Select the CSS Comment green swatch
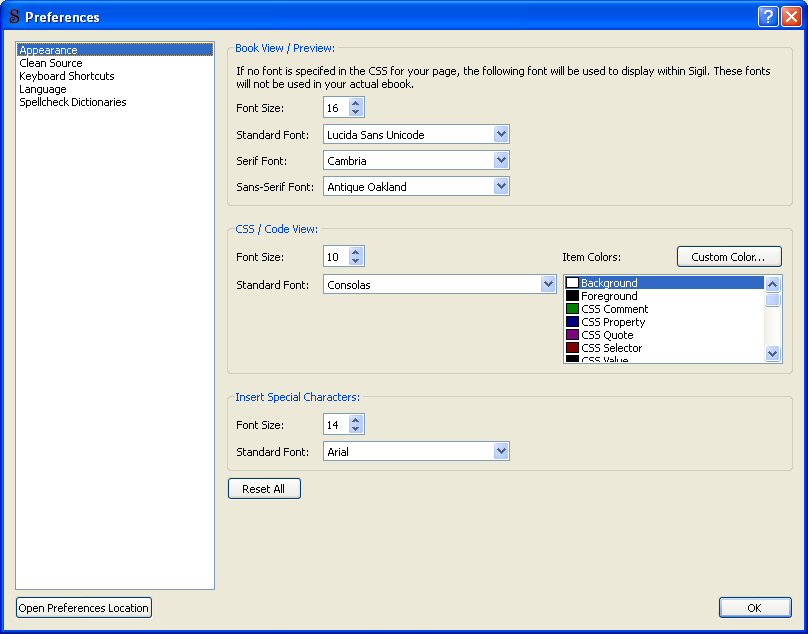Screen dimensions: 808x634 [573, 309]
